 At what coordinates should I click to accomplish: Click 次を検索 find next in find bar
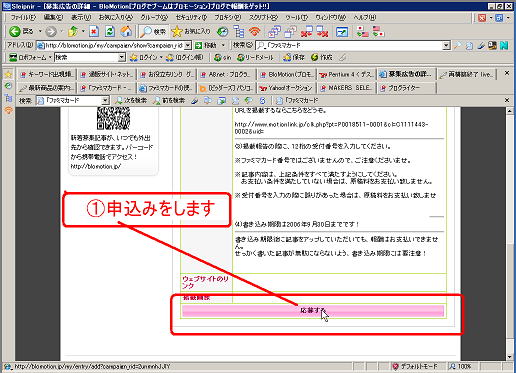131,100
